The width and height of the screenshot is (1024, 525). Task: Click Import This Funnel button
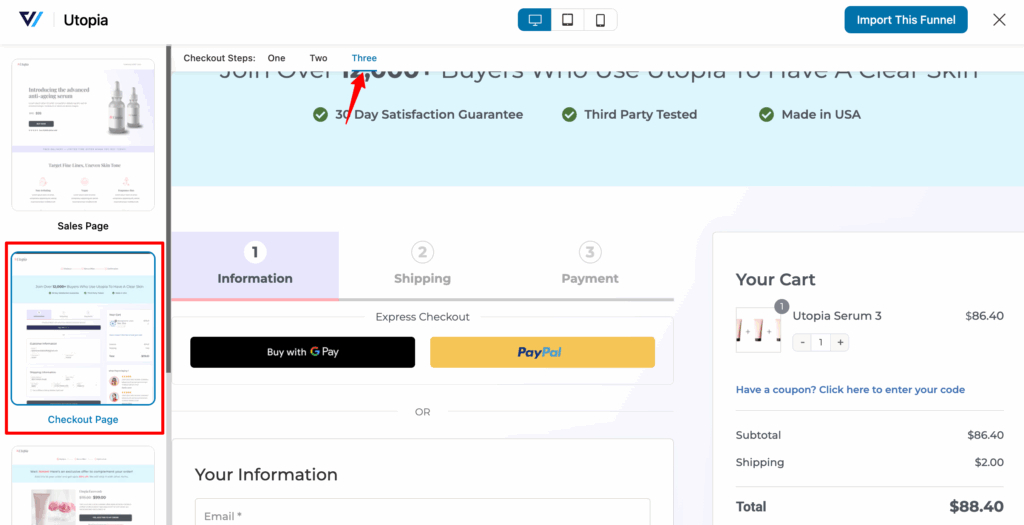[x=906, y=20]
